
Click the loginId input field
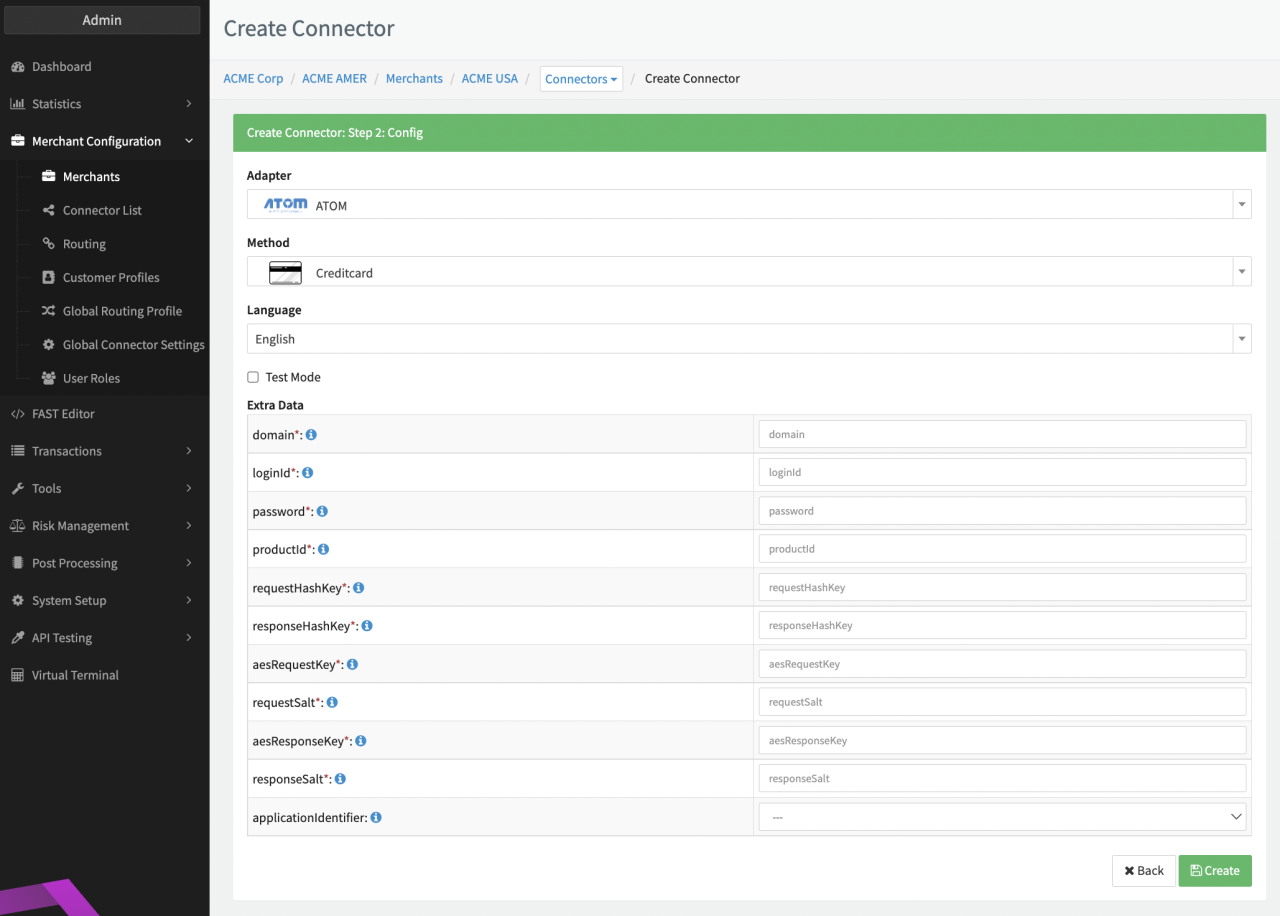point(1002,473)
